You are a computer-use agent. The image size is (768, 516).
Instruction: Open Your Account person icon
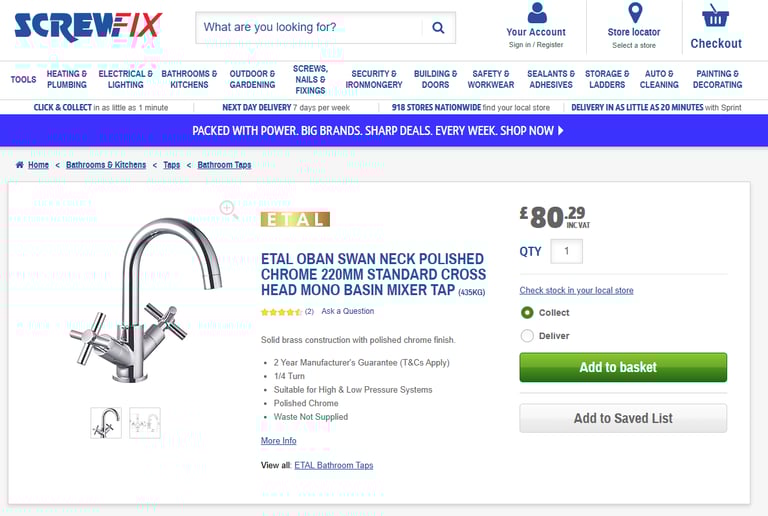pos(537,13)
